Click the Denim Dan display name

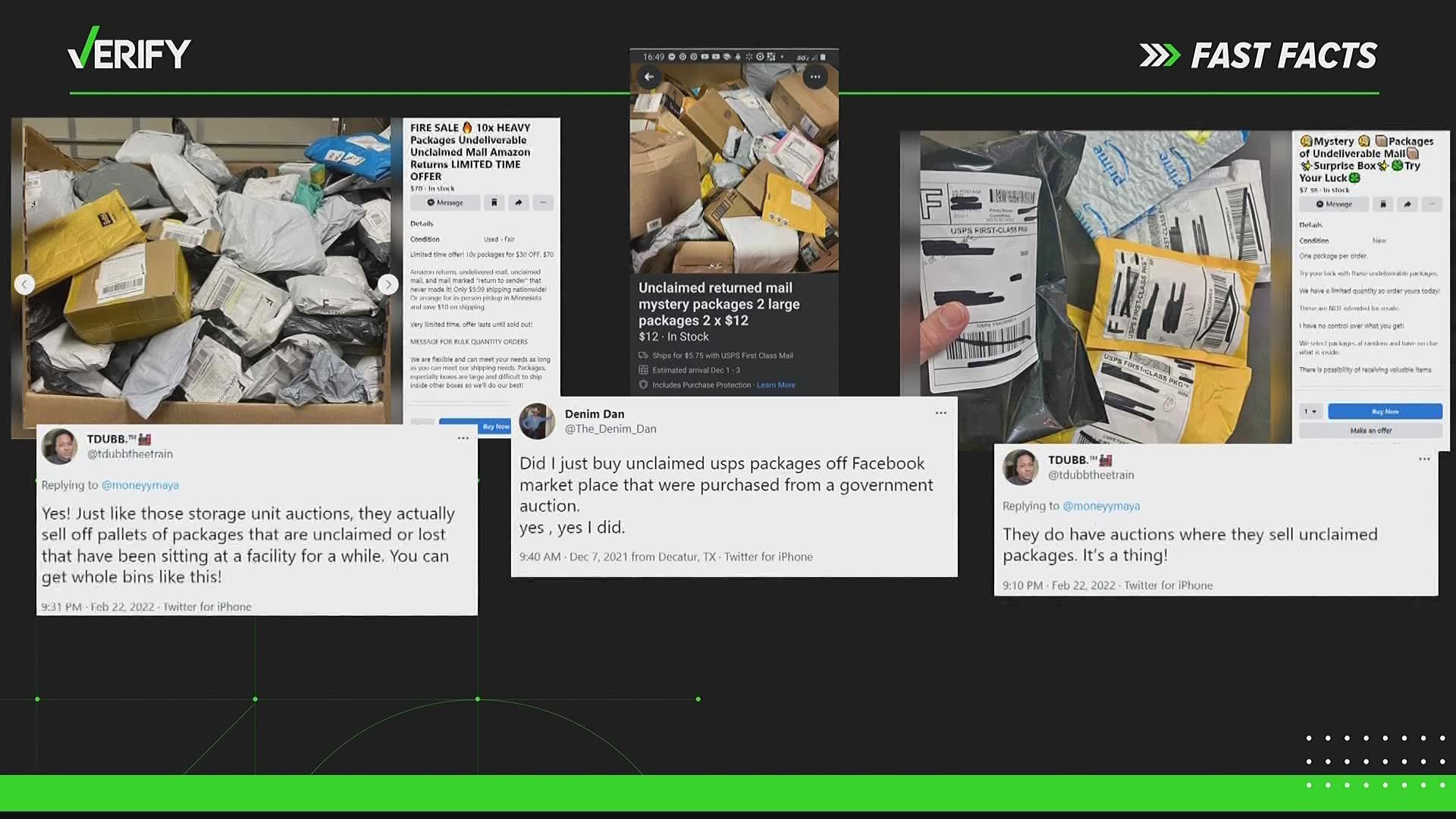(x=595, y=414)
